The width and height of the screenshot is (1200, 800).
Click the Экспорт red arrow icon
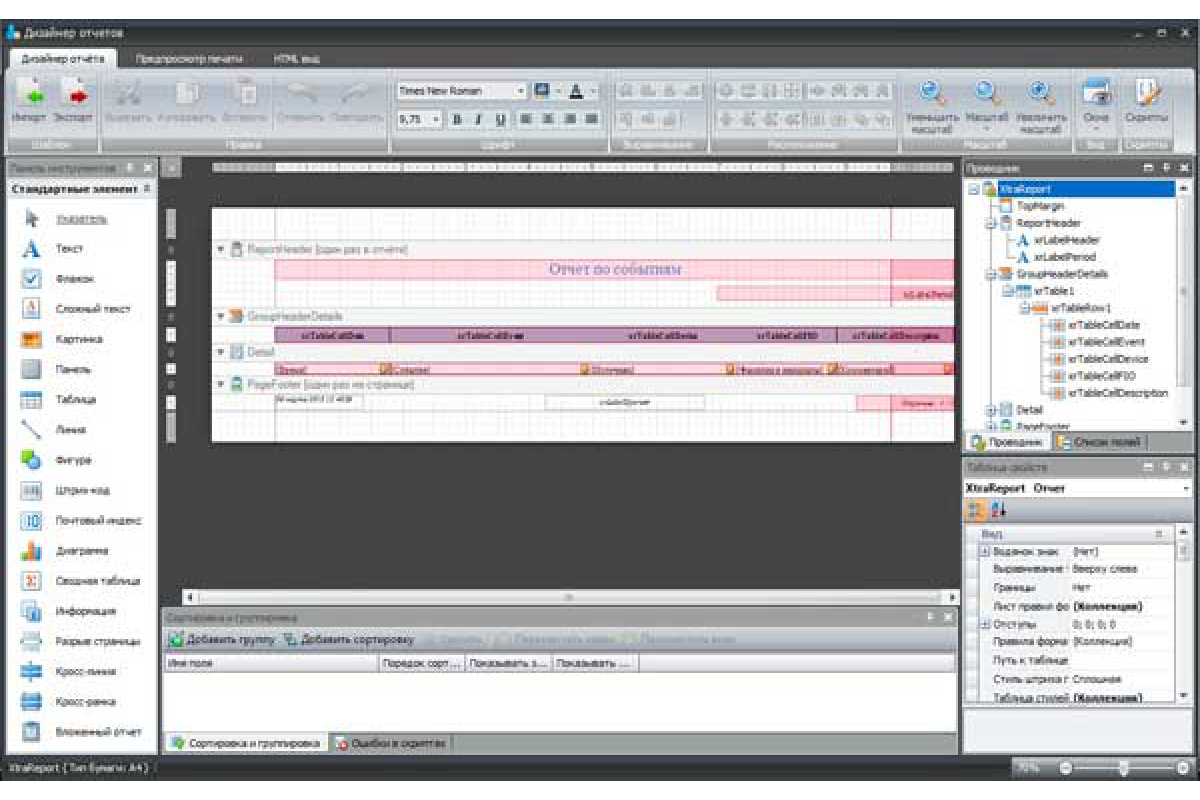[73, 95]
